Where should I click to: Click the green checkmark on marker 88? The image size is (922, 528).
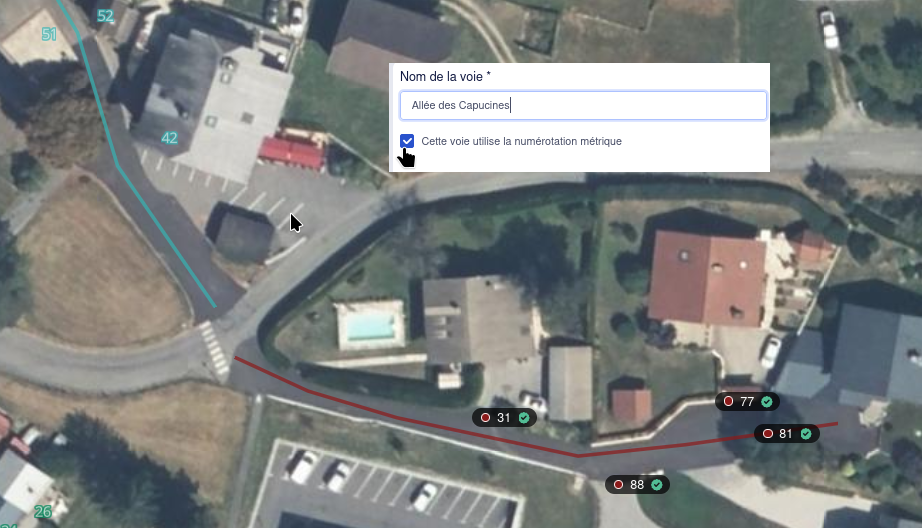click(x=657, y=484)
